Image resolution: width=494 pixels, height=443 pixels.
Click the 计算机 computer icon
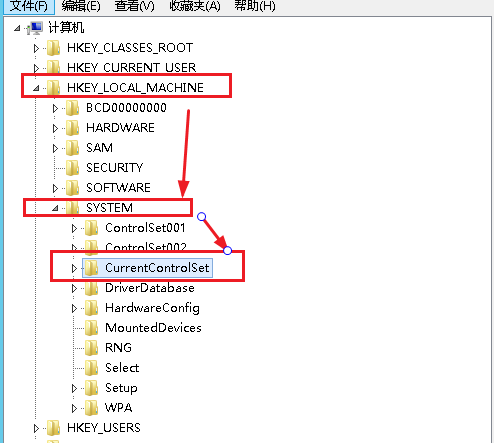[x=36, y=28]
